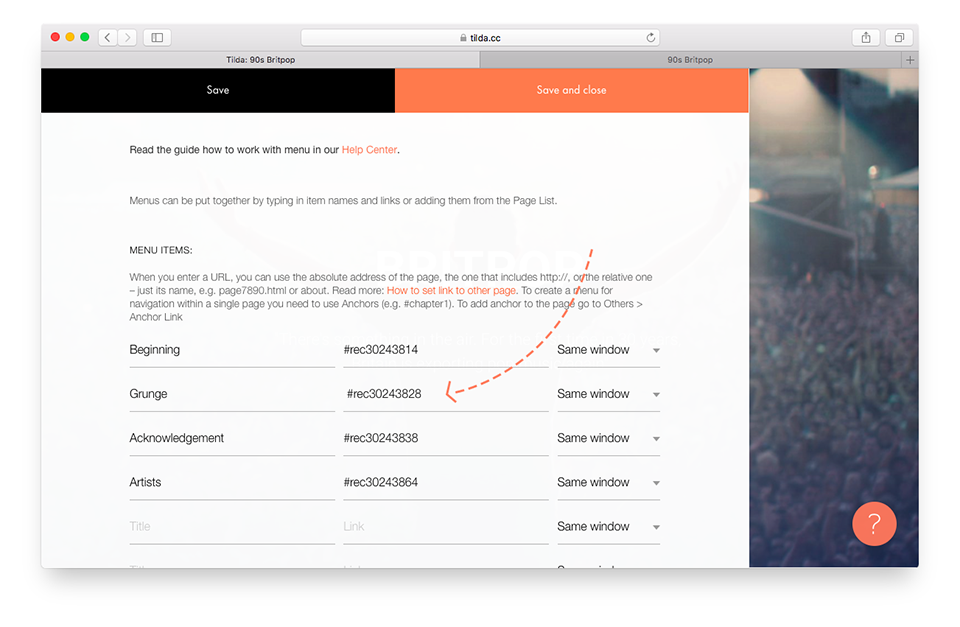Click the lock icon in the address bar

coord(463,38)
